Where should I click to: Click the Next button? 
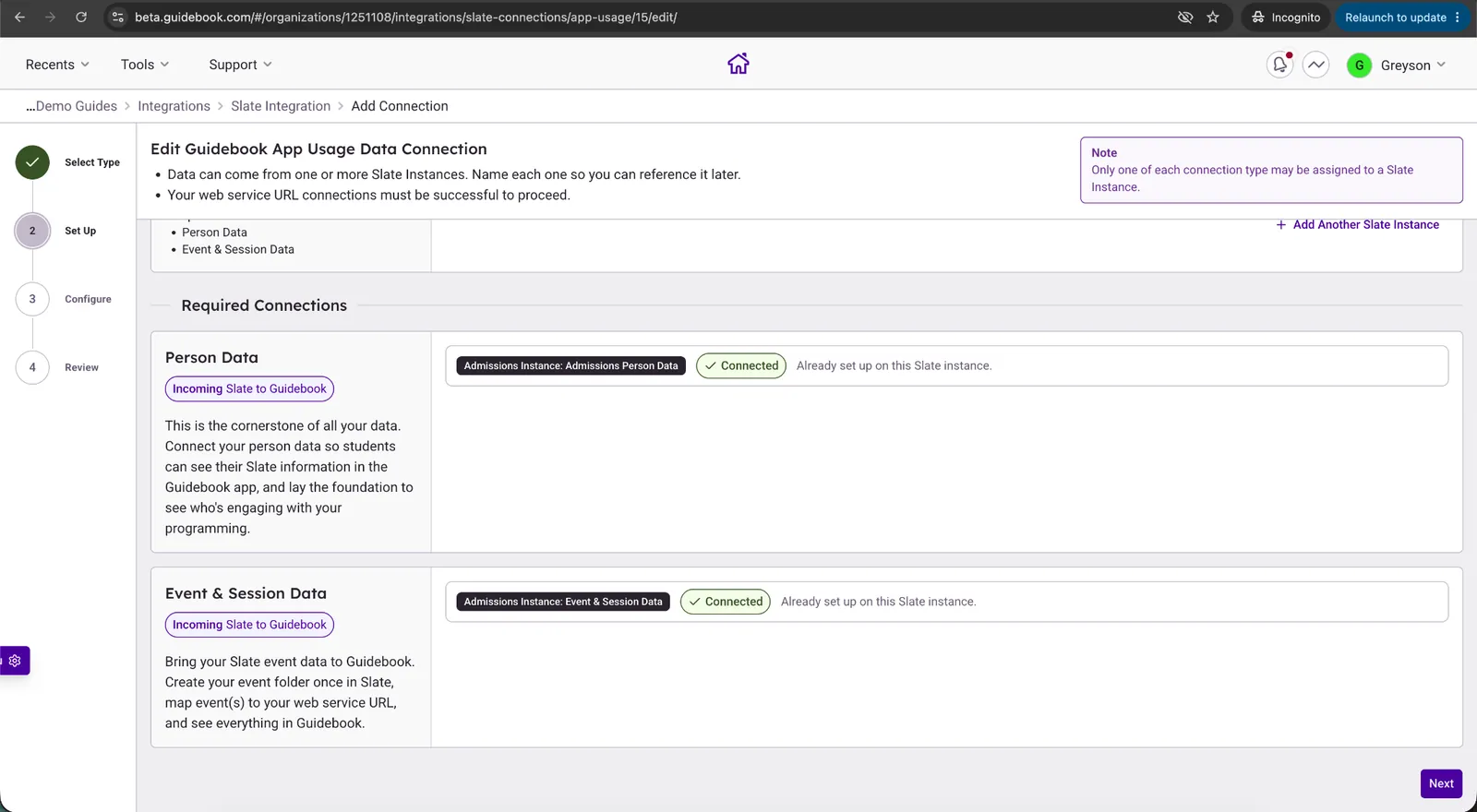point(1441,783)
